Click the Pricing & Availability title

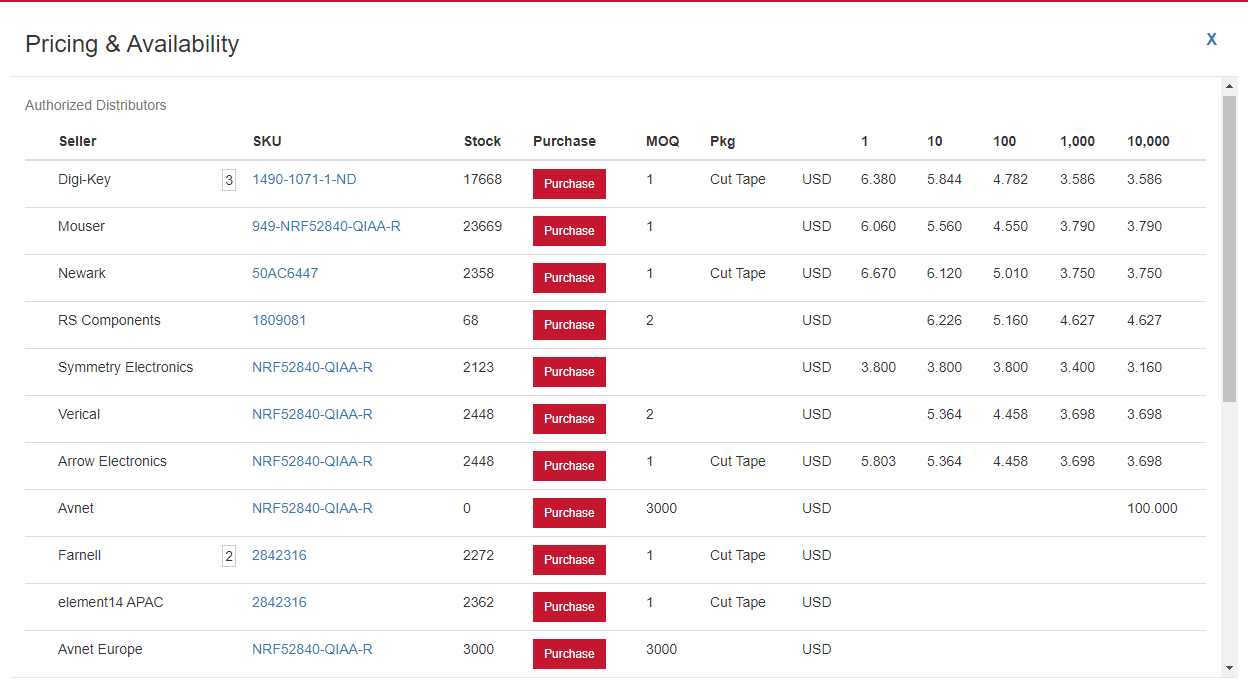point(132,45)
